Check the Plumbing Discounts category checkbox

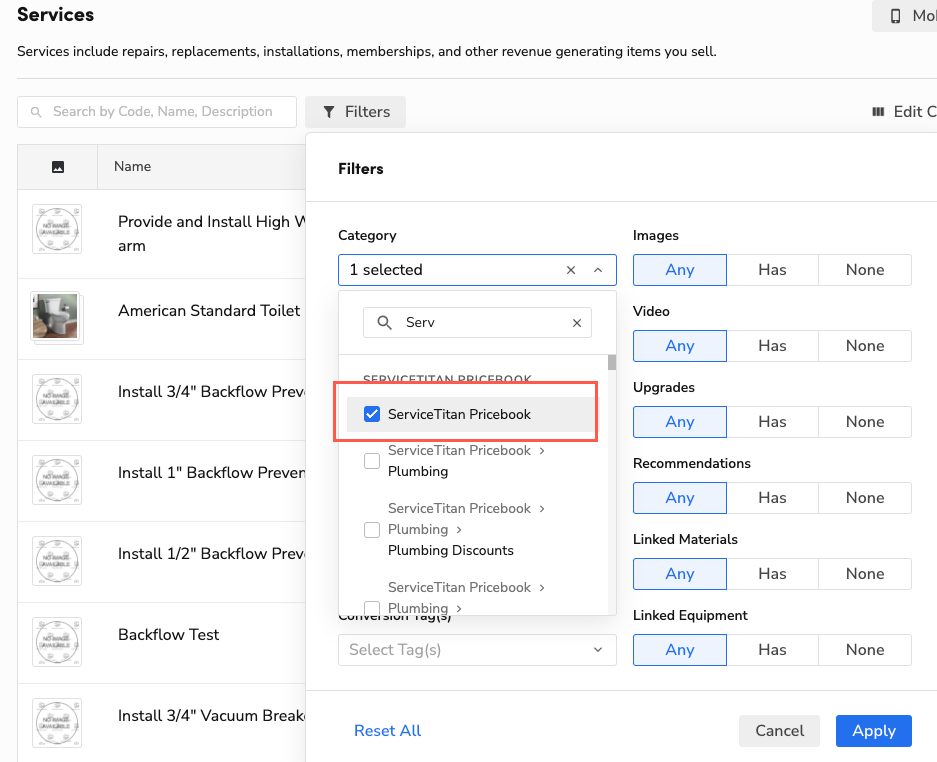coord(372,530)
